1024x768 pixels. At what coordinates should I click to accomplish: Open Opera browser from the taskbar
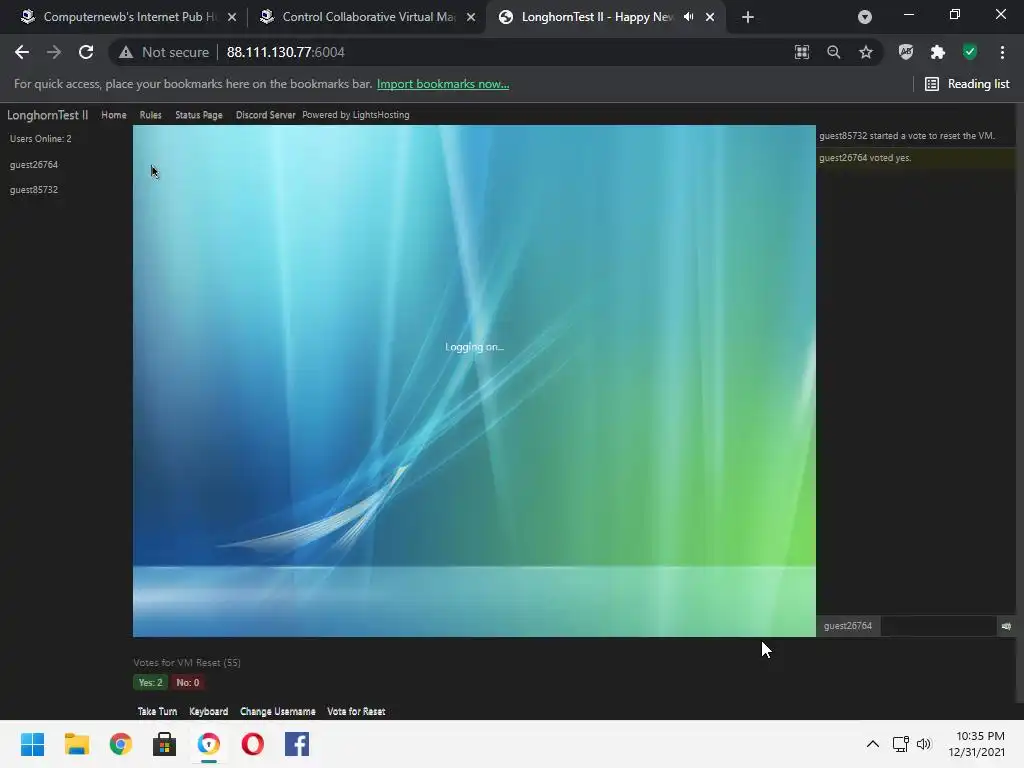click(x=253, y=744)
